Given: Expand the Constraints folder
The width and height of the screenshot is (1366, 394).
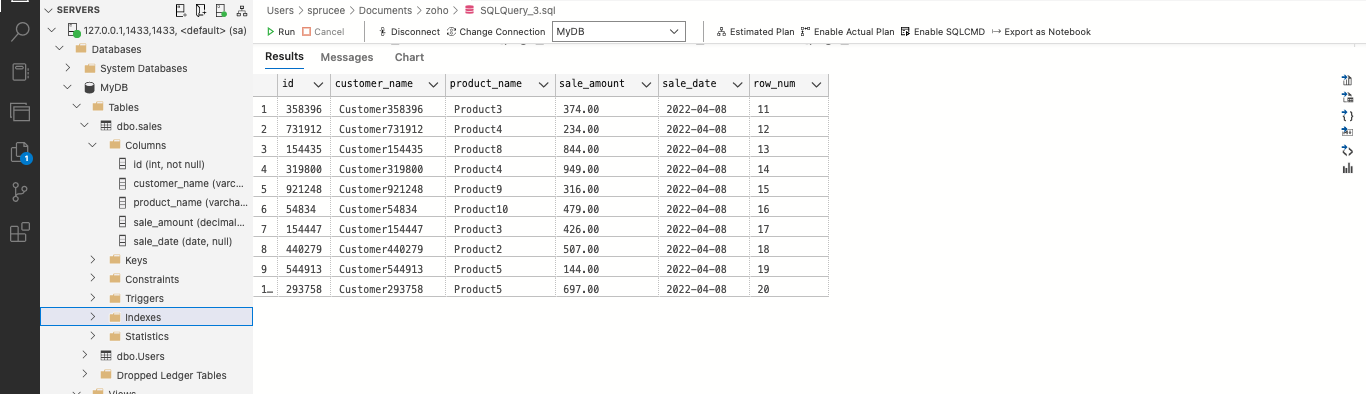Looking at the screenshot, I should [93, 279].
